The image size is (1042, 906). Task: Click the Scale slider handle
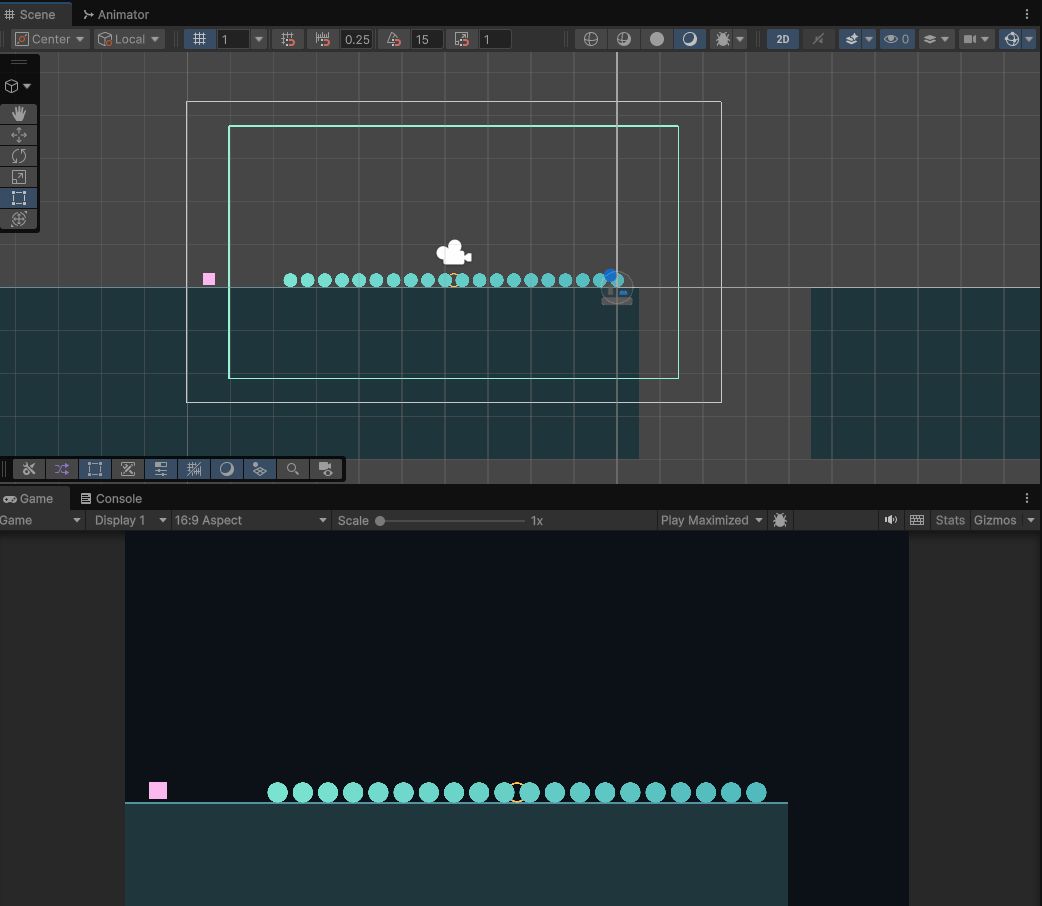(380, 520)
